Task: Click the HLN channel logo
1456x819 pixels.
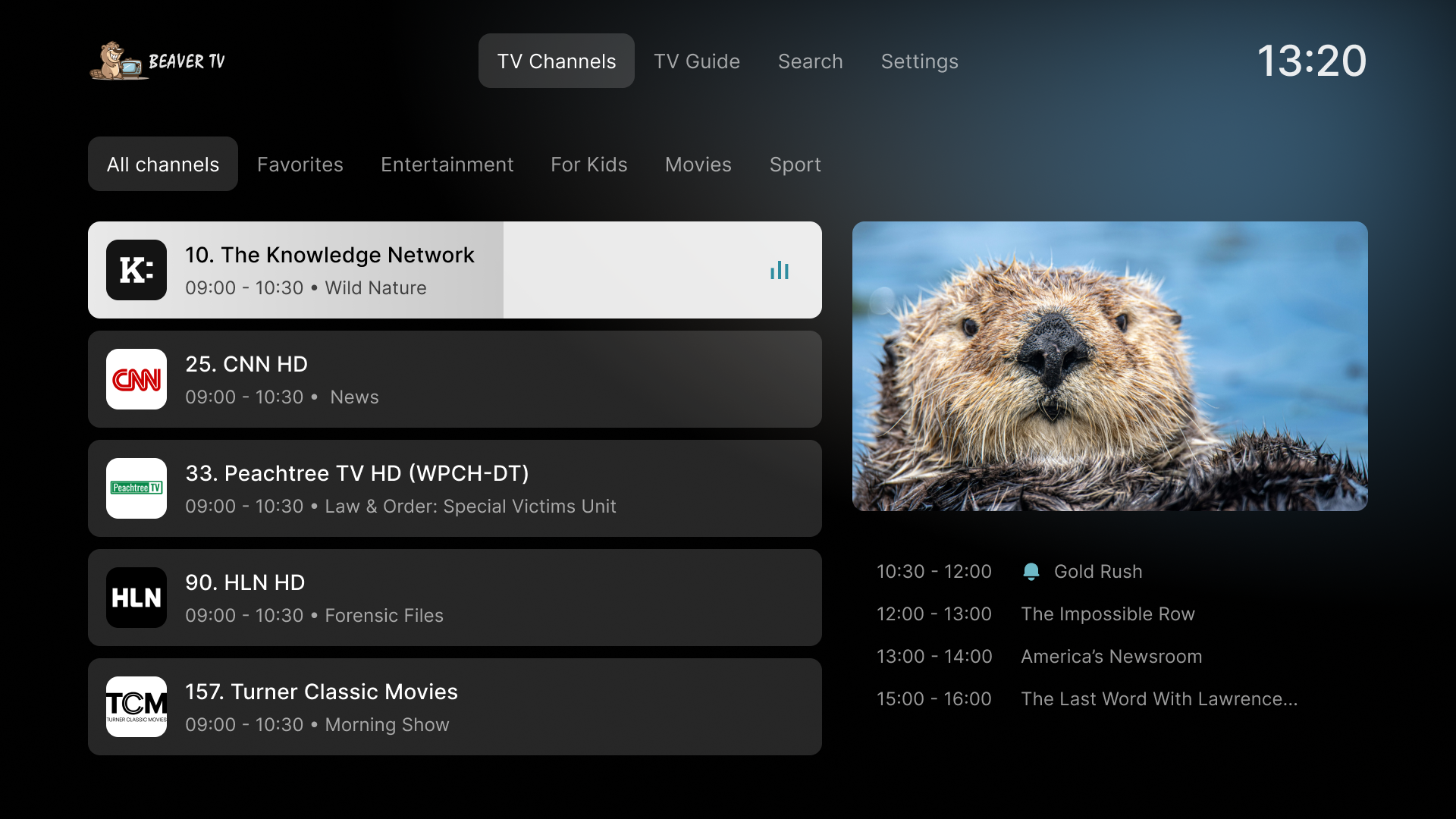Action: (136, 598)
